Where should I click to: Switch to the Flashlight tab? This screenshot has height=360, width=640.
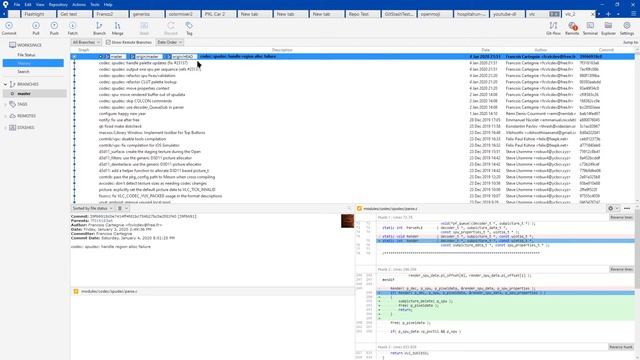[x=38, y=14]
